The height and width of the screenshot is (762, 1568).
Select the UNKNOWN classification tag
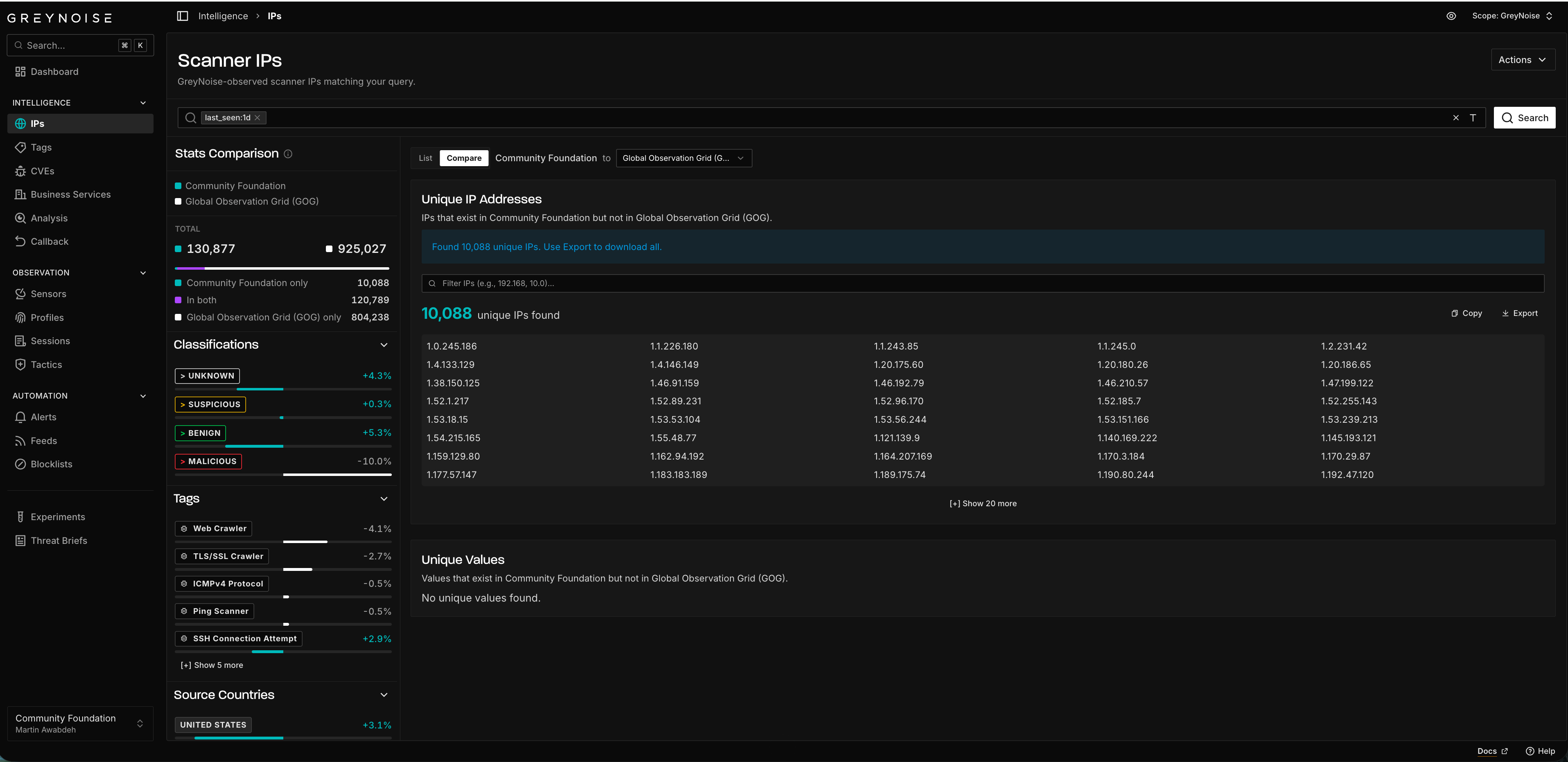[207, 376]
